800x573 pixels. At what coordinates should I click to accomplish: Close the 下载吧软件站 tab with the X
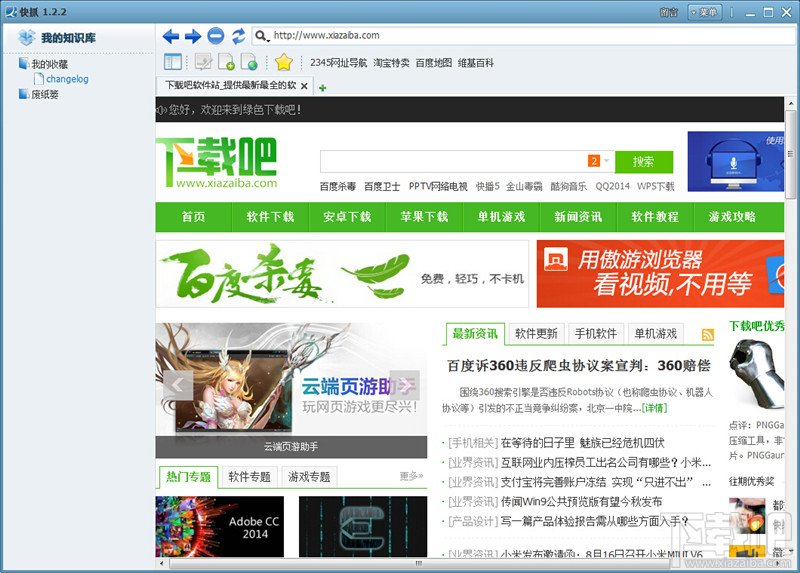[304, 86]
